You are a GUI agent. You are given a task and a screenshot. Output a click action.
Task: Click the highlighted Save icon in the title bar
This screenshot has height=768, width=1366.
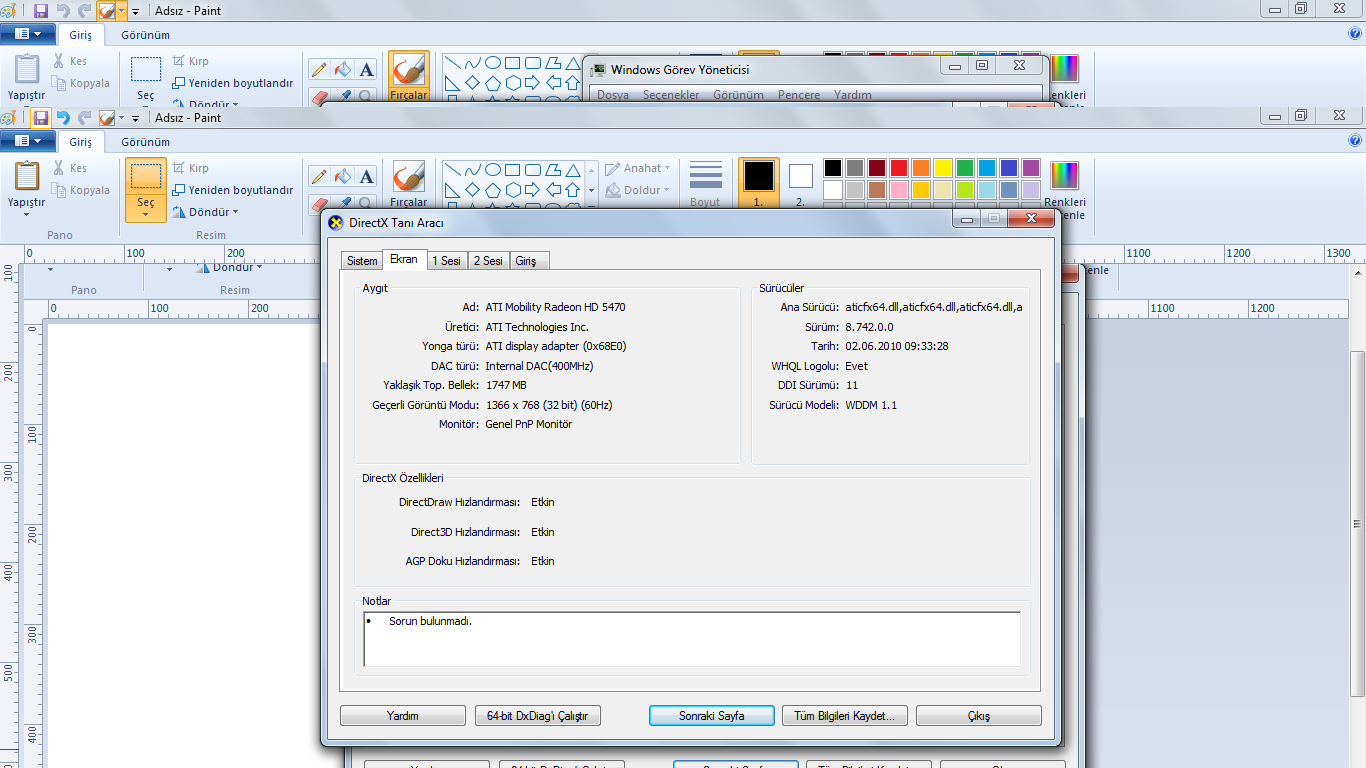tap(41, 118)
